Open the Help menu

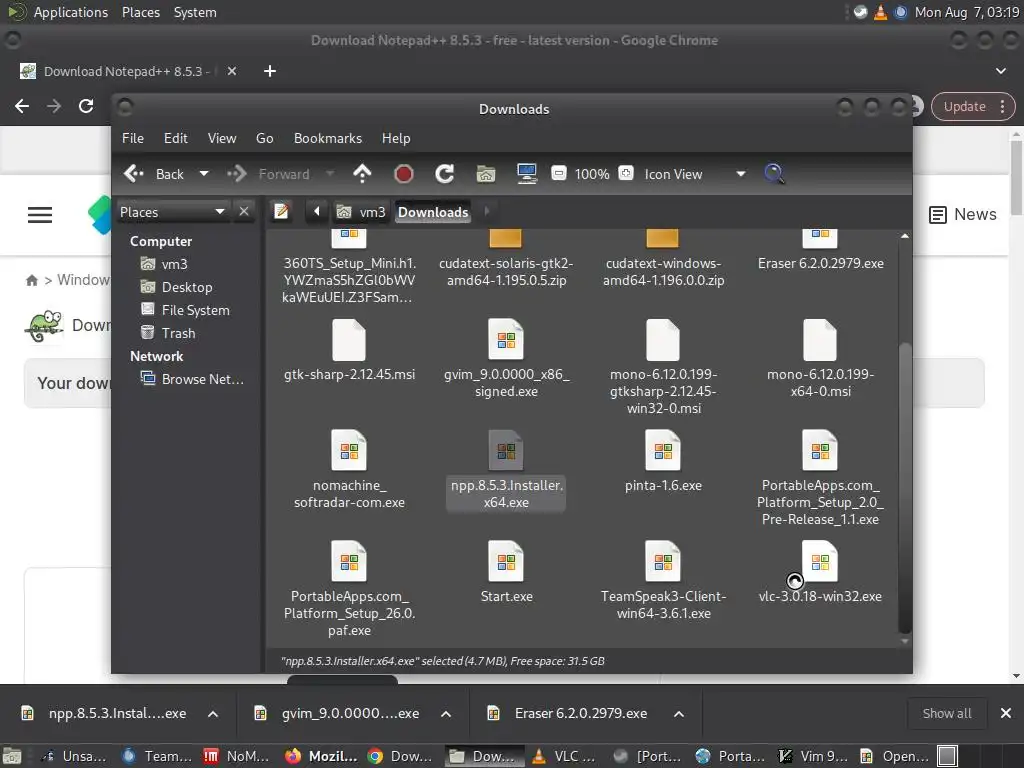(x=396, y=138)
